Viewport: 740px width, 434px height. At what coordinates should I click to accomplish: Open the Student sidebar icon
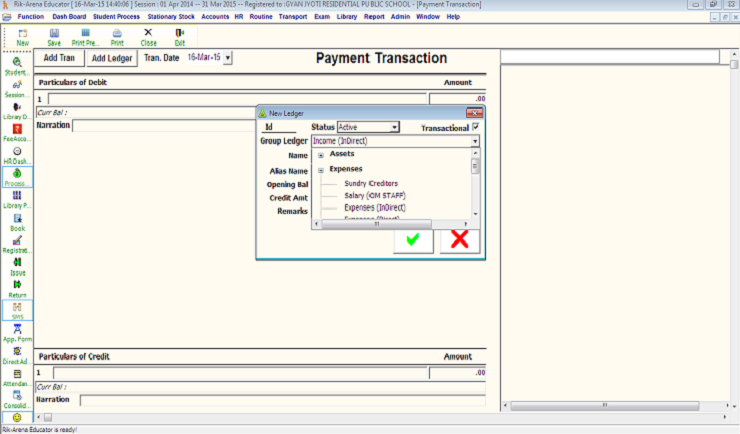tap(17, 66)
